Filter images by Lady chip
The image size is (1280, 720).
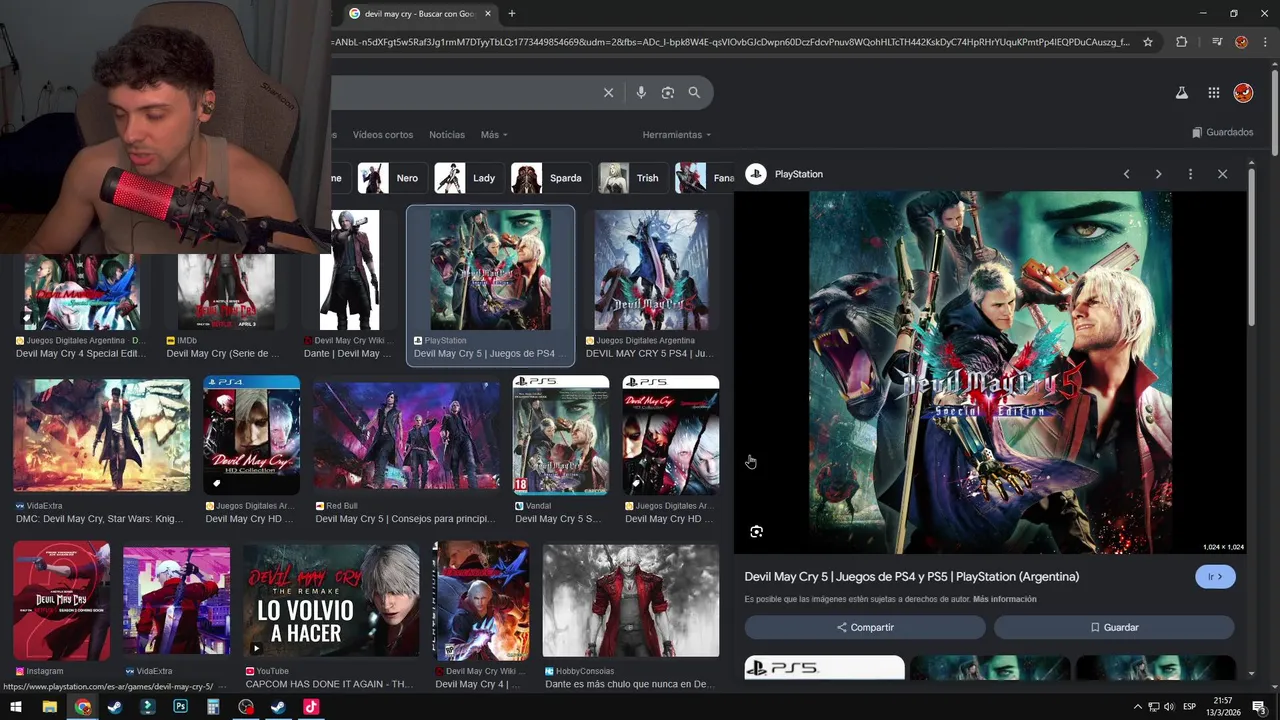coord(467,178)
